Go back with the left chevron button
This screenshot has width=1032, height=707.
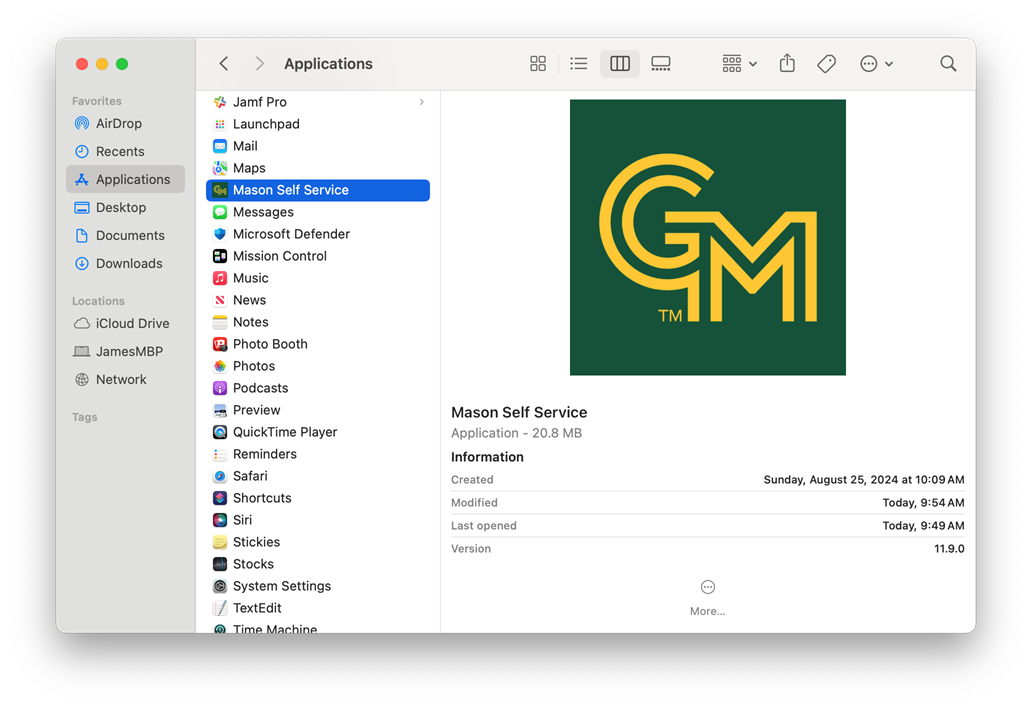pyautogui.click(x=224, y=64)
